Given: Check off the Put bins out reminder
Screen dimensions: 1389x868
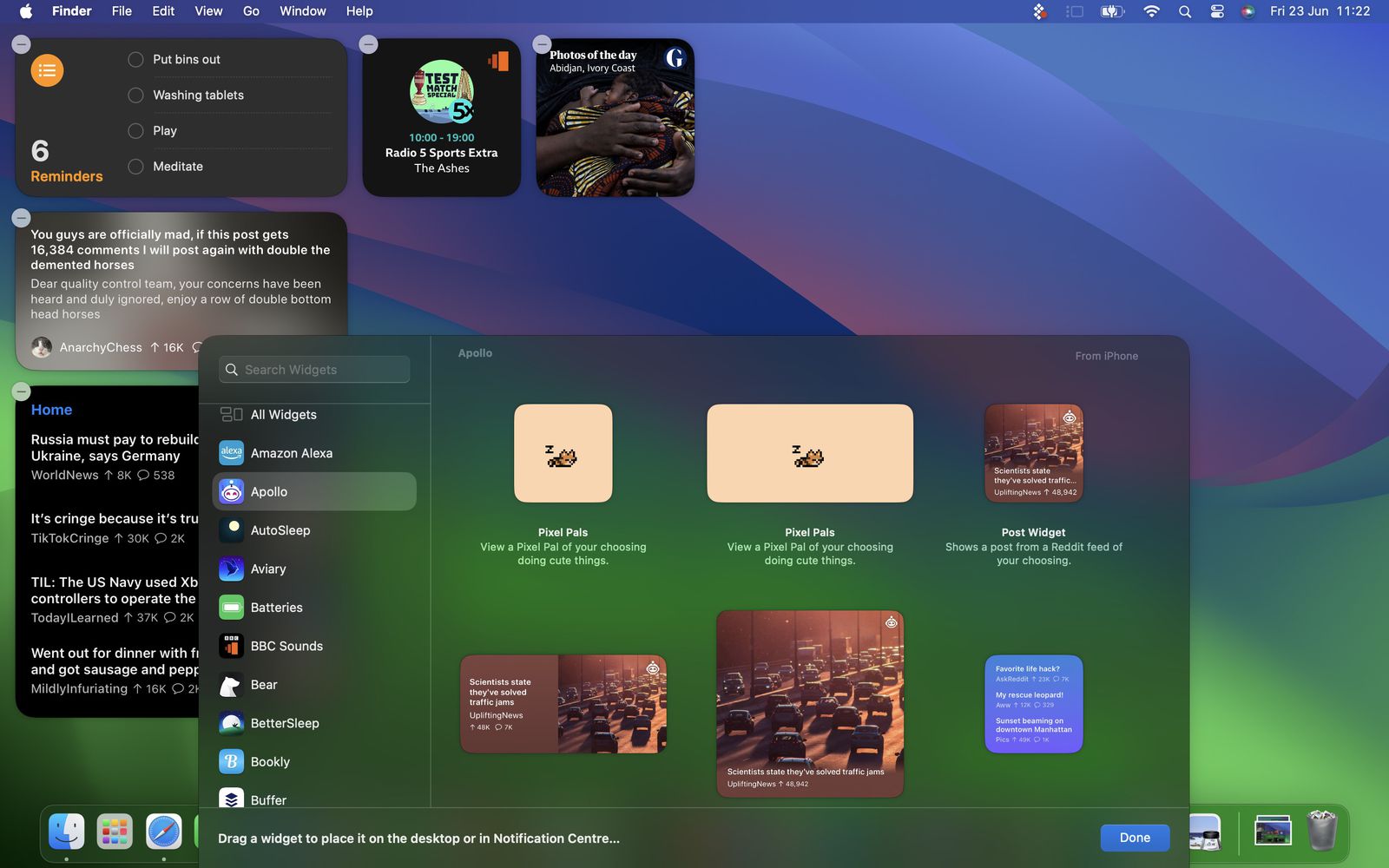Looking at the screenshot, I should (135, 59).
